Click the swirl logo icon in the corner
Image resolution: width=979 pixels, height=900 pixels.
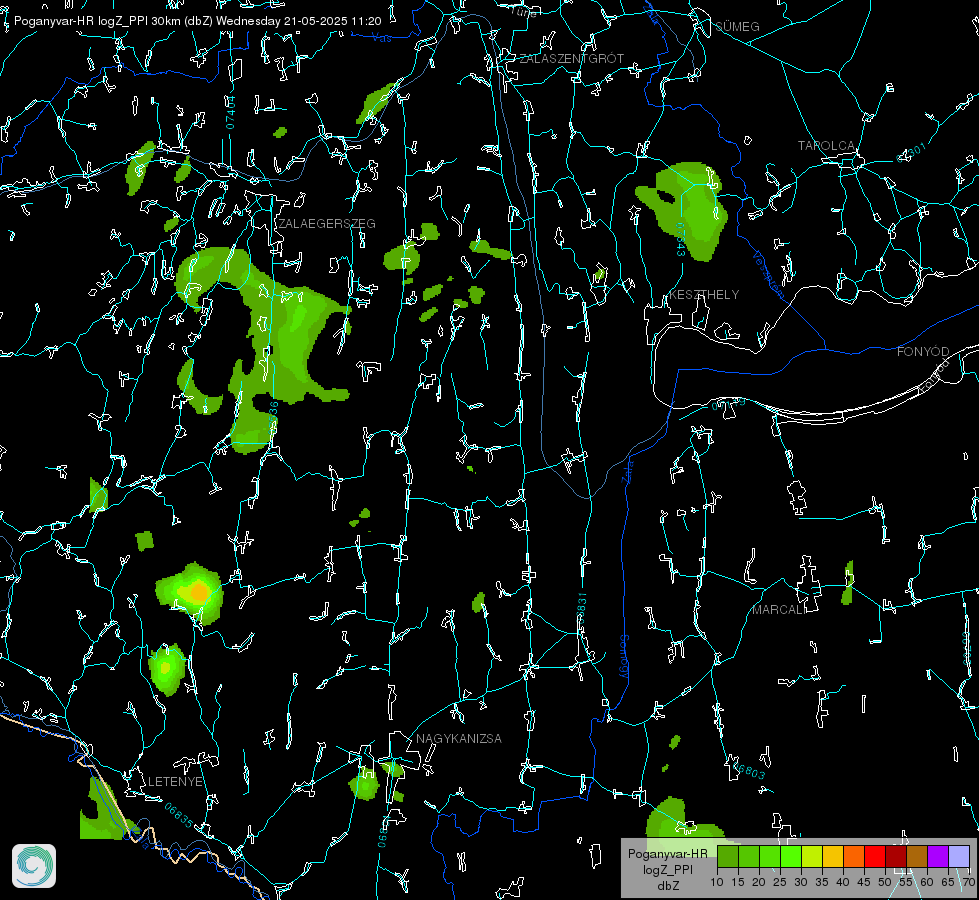34,866
